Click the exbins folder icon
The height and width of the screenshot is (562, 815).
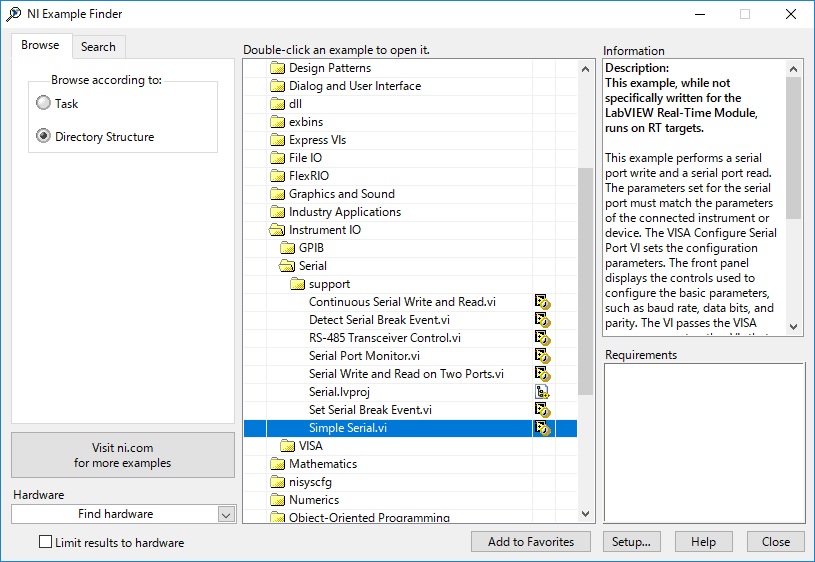[278, 122]
